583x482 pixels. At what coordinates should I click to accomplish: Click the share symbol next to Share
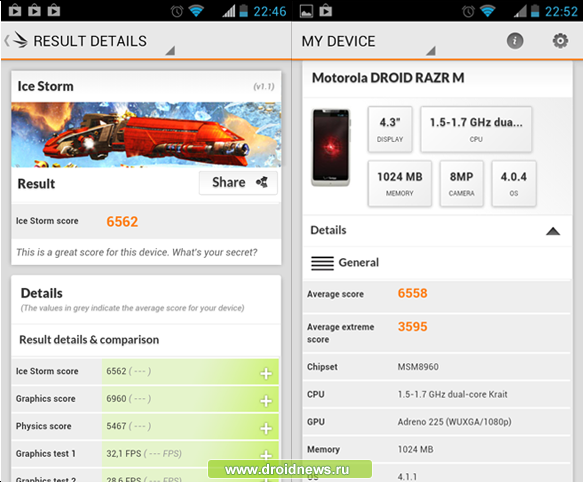point(262,182)
